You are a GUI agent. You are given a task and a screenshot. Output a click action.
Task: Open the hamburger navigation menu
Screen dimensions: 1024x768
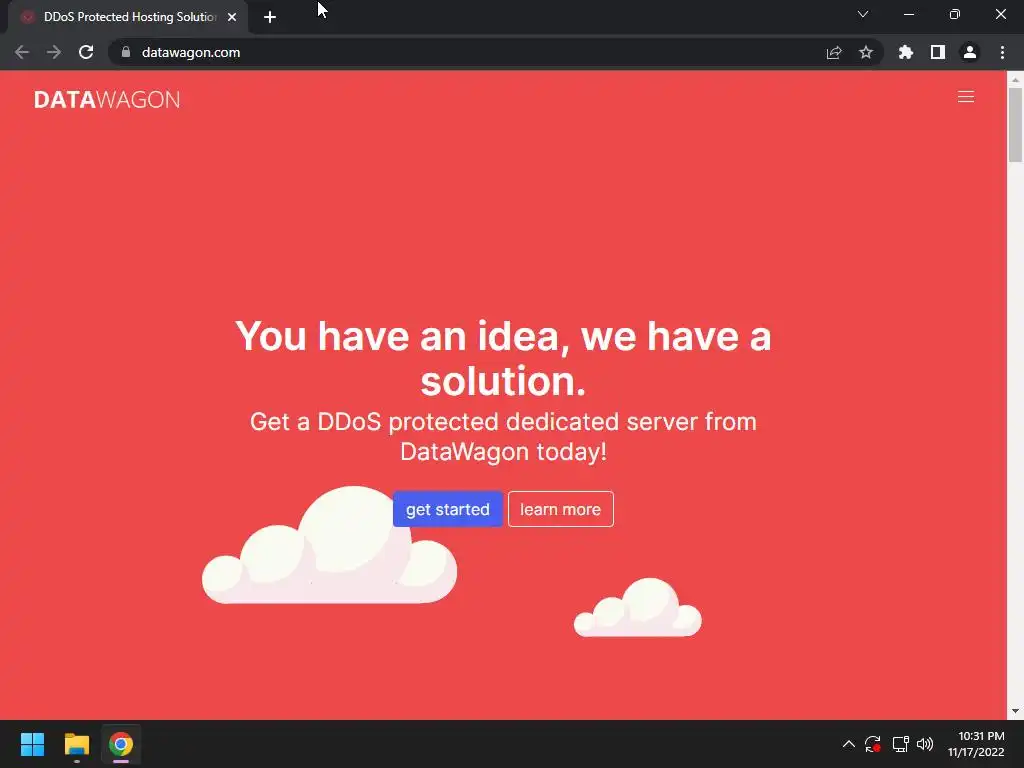click(965, 97)
